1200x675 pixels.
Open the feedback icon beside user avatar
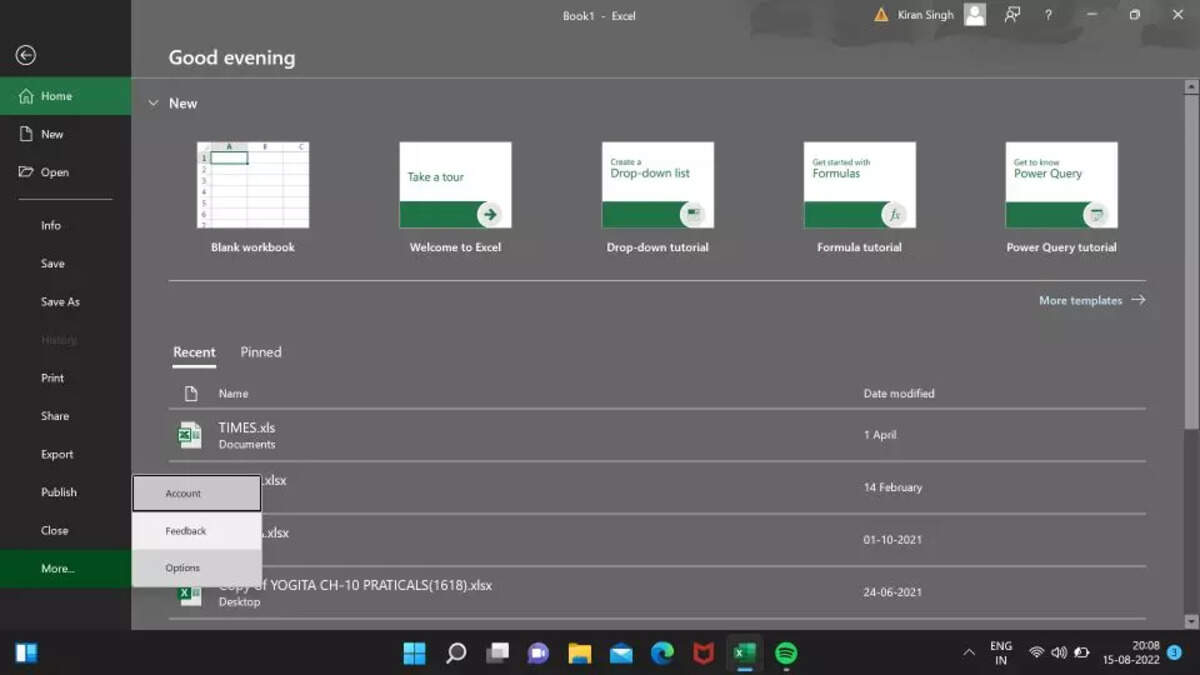click(1012, 15)
